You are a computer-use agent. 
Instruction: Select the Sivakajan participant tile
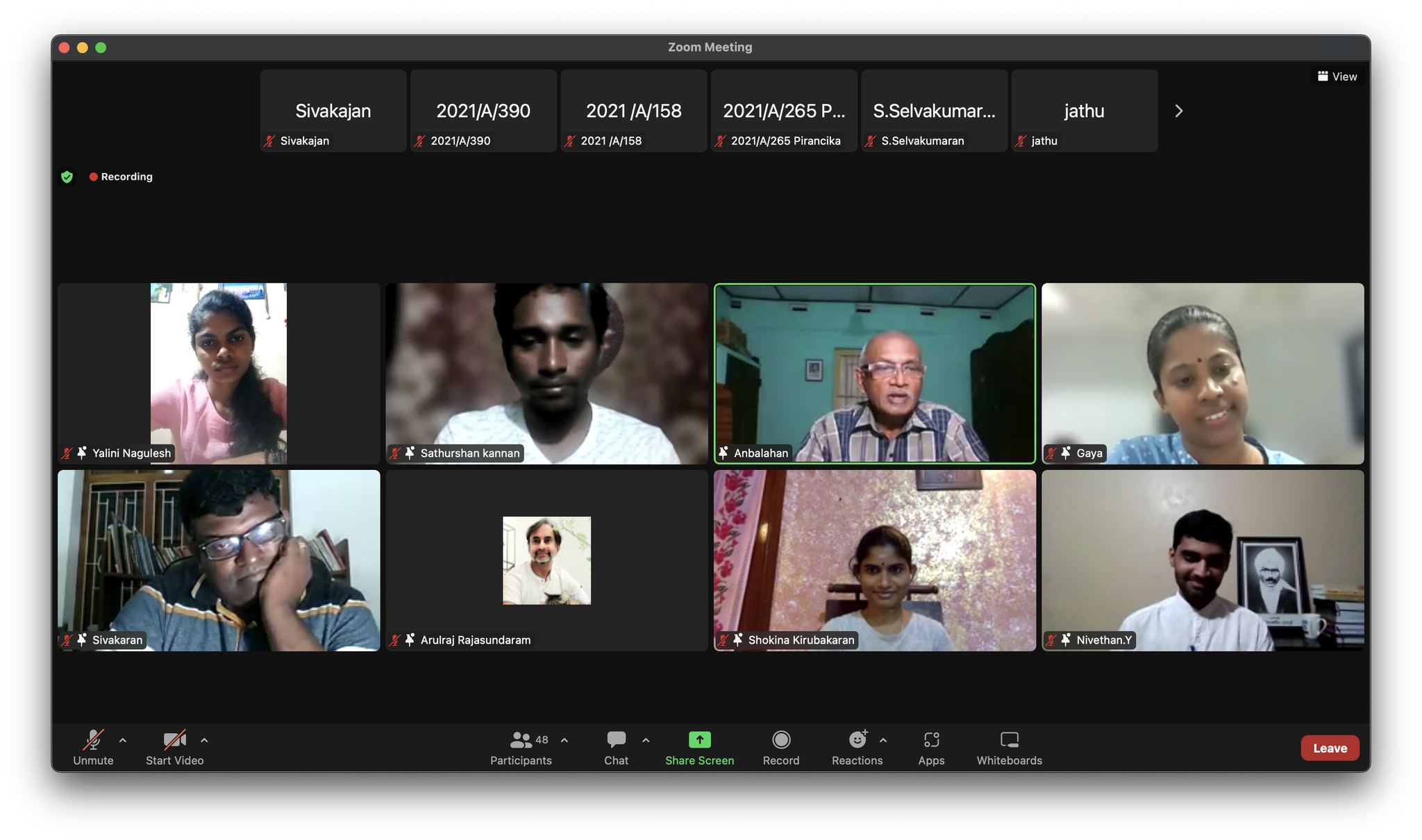click(x=333, y=110)
